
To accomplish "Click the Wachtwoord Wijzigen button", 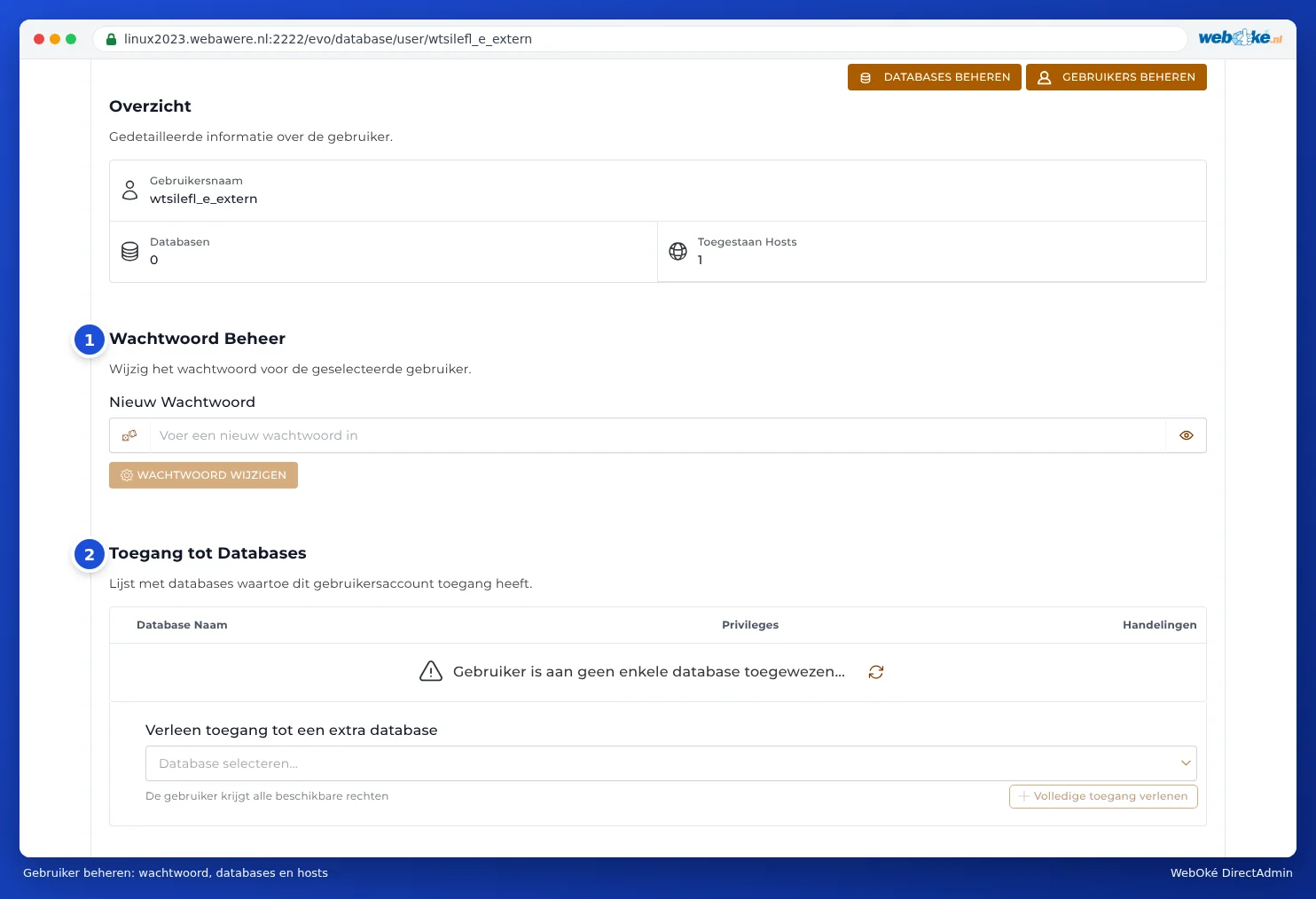I will tap(203, 475).
